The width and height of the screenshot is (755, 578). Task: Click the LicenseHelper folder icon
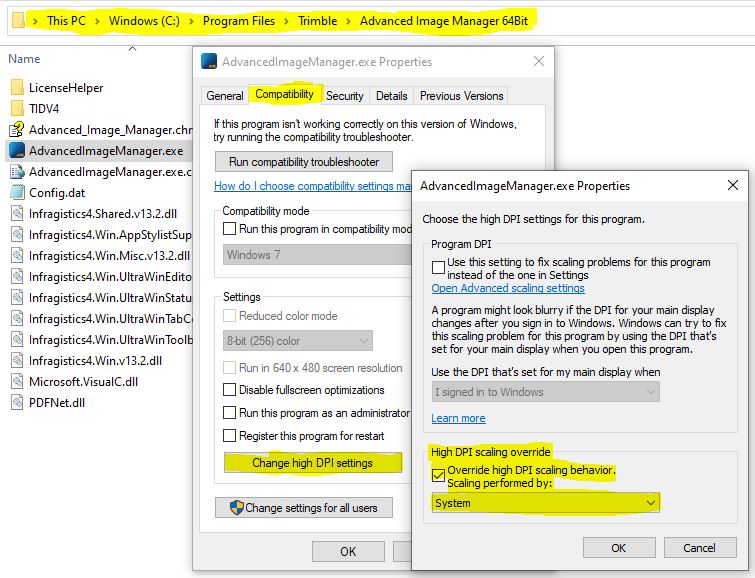17,88
